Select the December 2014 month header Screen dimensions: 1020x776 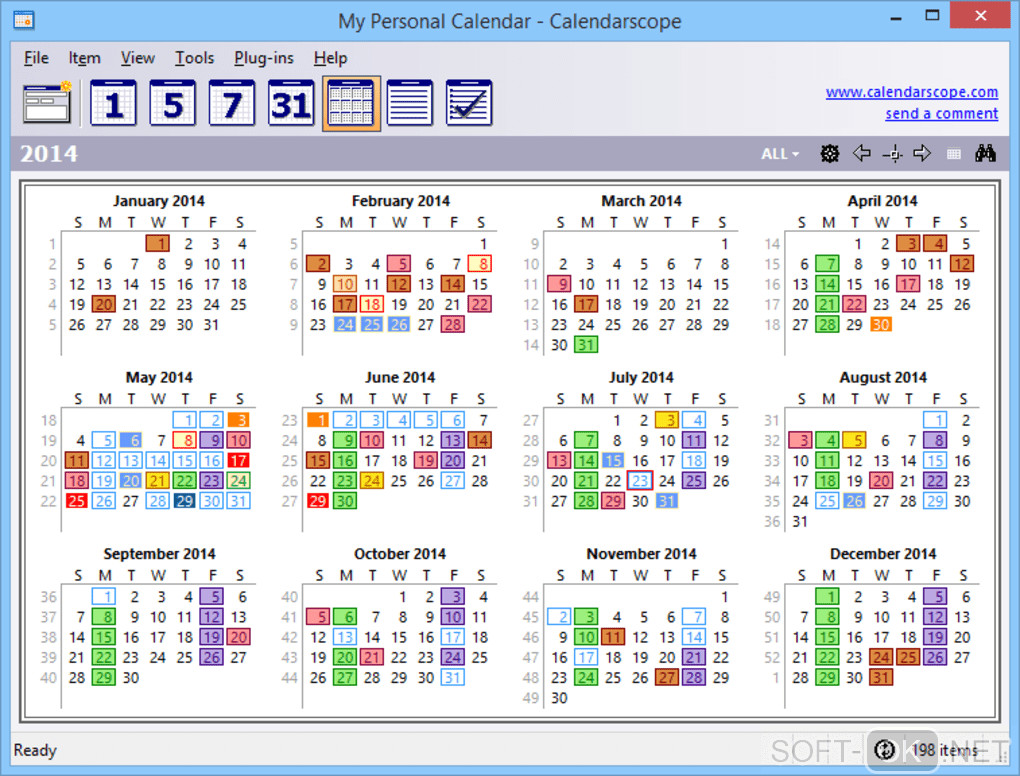[883, 554]
